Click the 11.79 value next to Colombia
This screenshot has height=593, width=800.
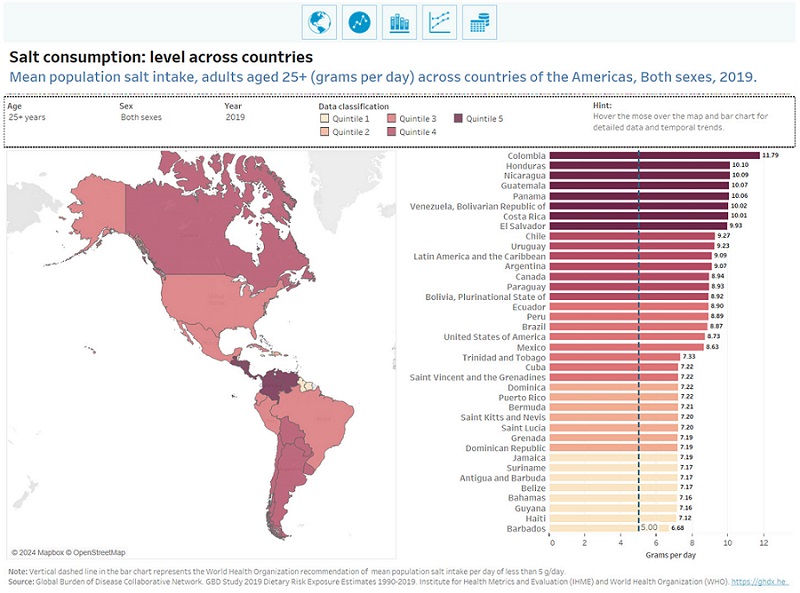[x=770, y=155]
